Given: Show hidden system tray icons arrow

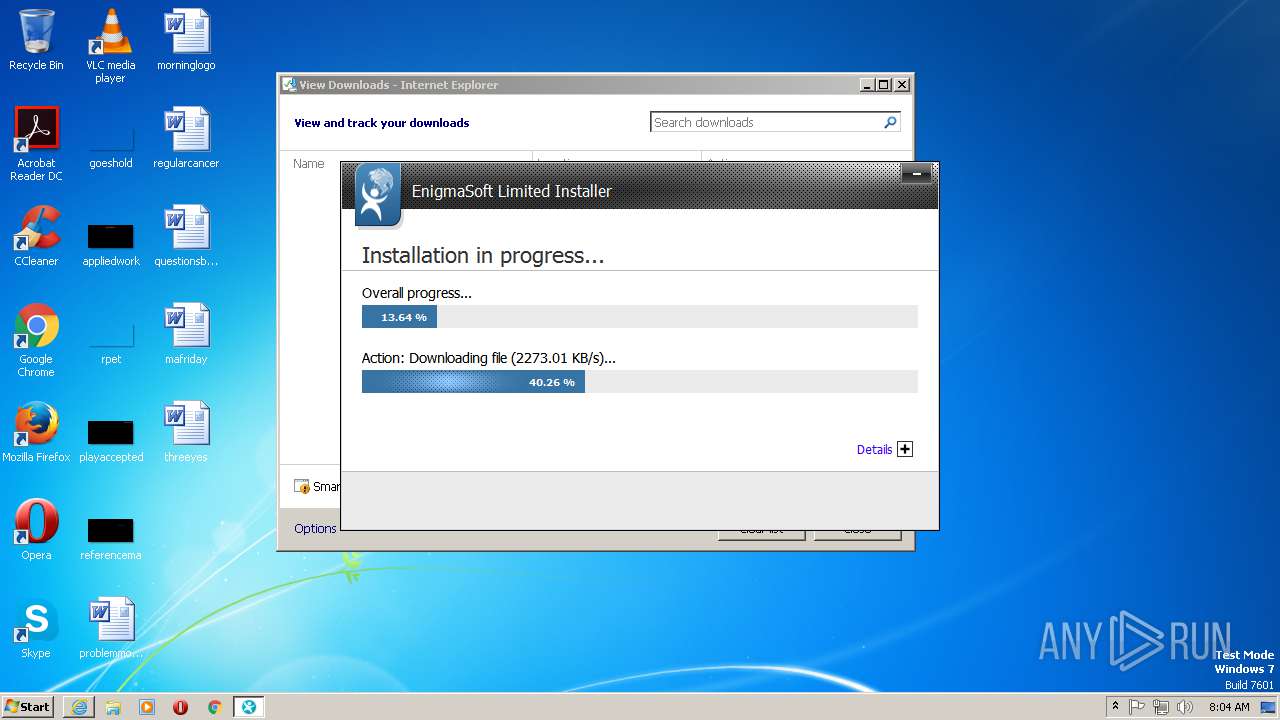Looking at the screenshot, I should click(x=1115, y=706).
